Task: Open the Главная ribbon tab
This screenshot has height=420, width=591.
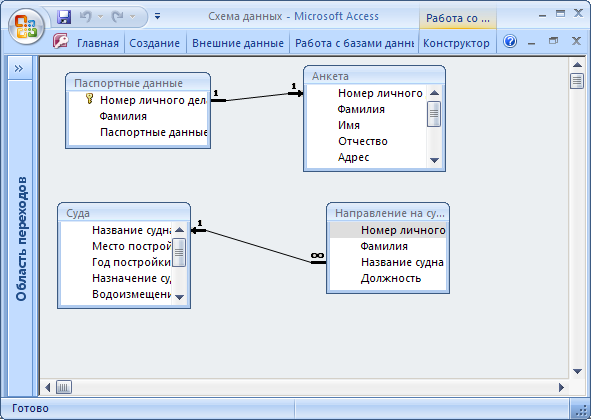Action: click(98, 43)
